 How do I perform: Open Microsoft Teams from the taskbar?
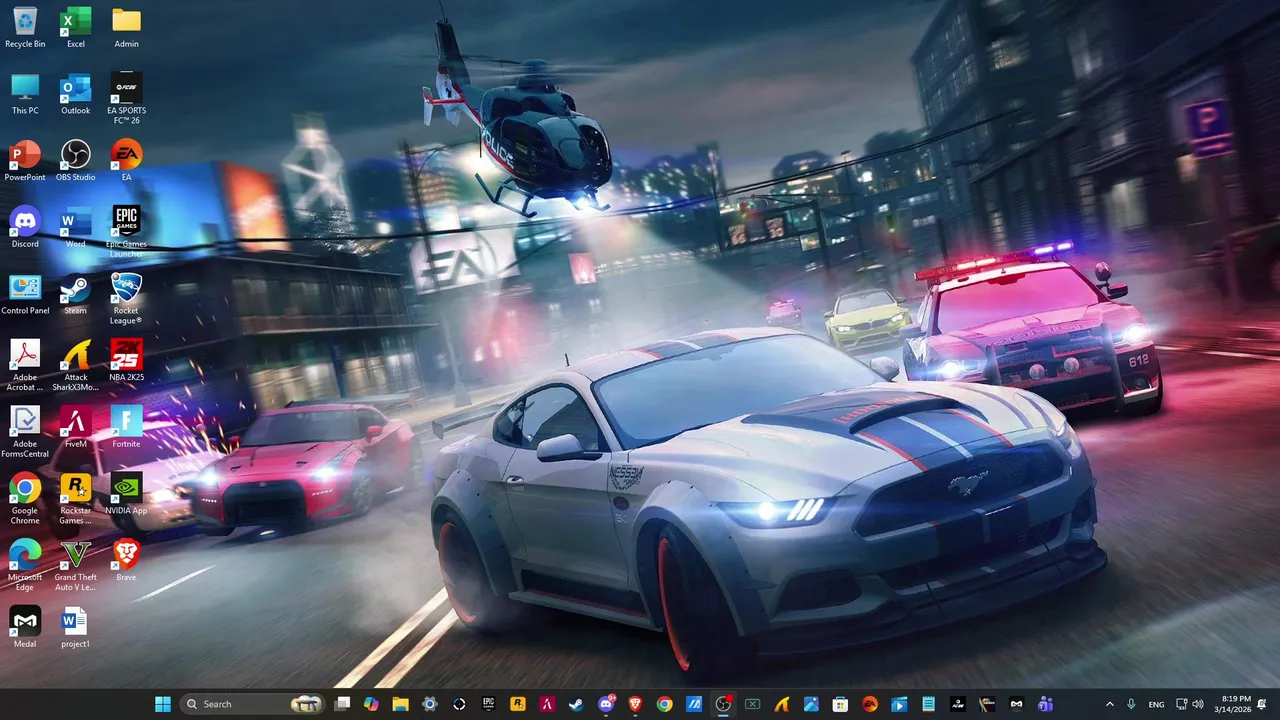pos(1046,704)
